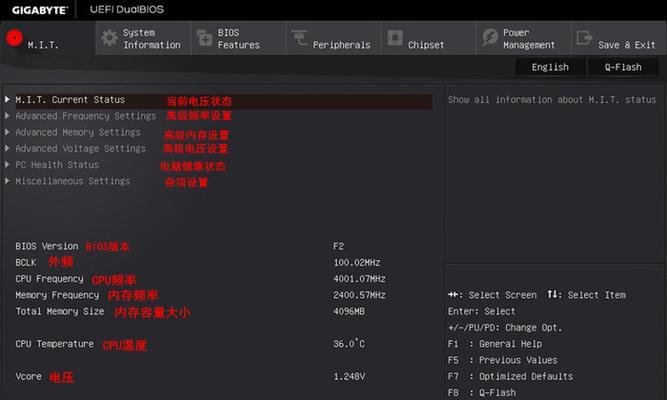Click the BIOS Features chip icon
The image size is (667, 400).
(205, 38)
